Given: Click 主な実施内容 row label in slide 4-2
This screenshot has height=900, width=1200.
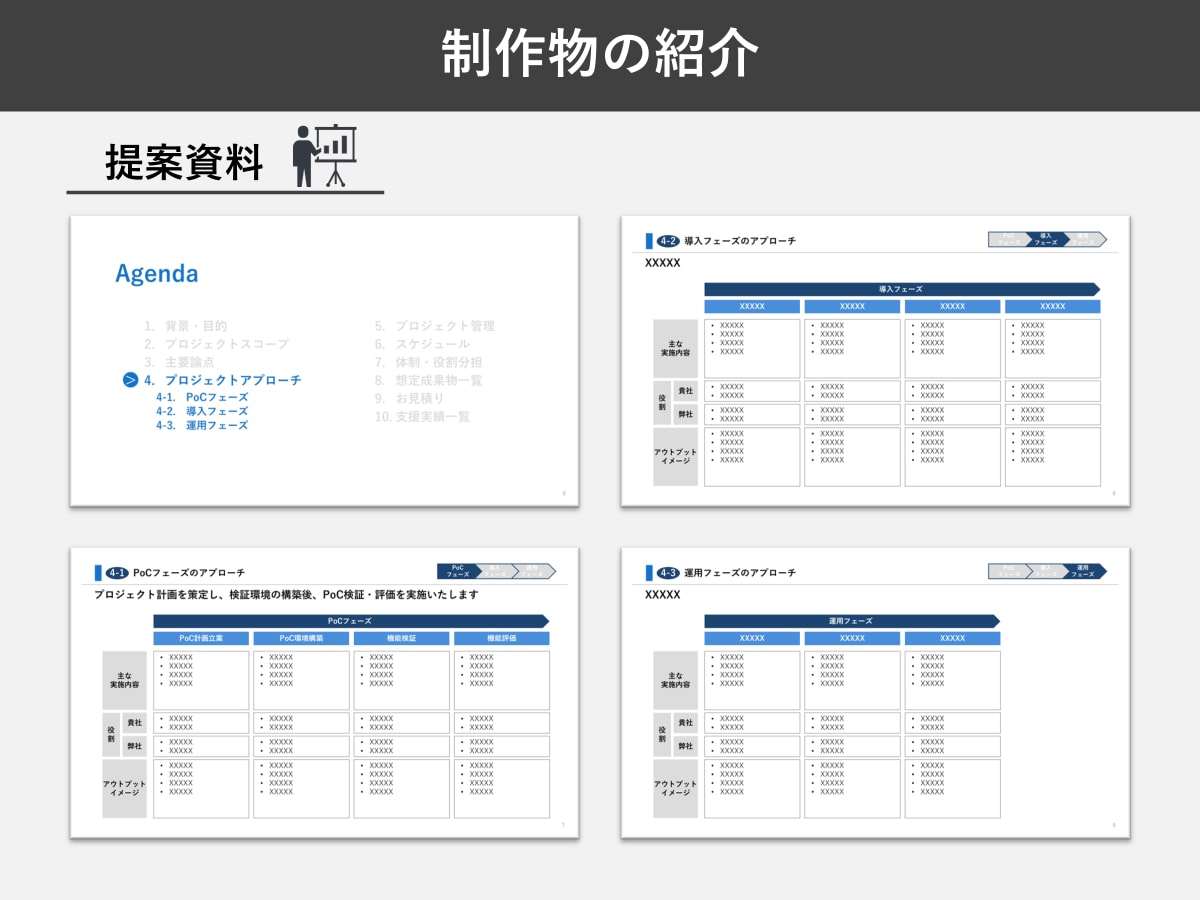Looking at the screenshot, I should tap(675, 348).
